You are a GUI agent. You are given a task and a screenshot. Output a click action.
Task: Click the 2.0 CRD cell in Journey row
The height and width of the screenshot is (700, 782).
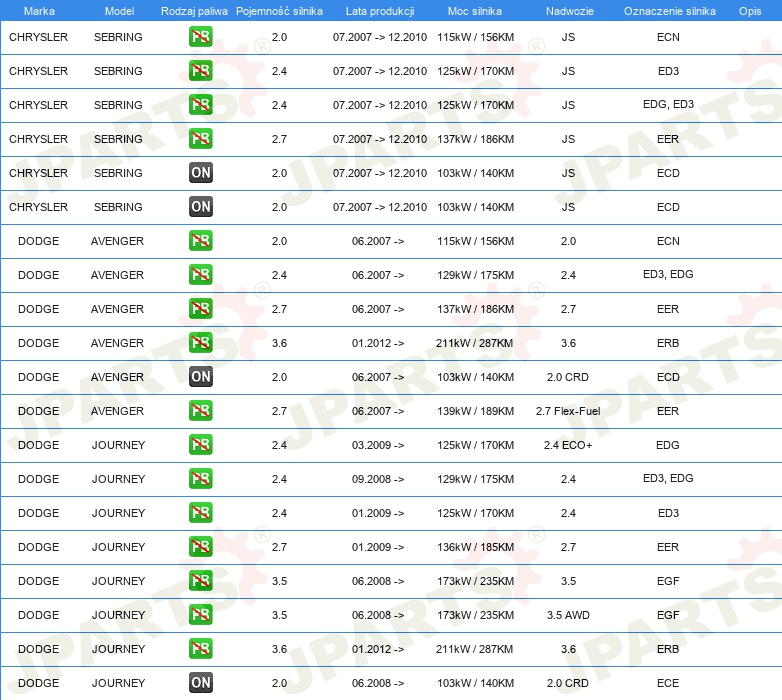pyautogui.click(x=568, y=683)
